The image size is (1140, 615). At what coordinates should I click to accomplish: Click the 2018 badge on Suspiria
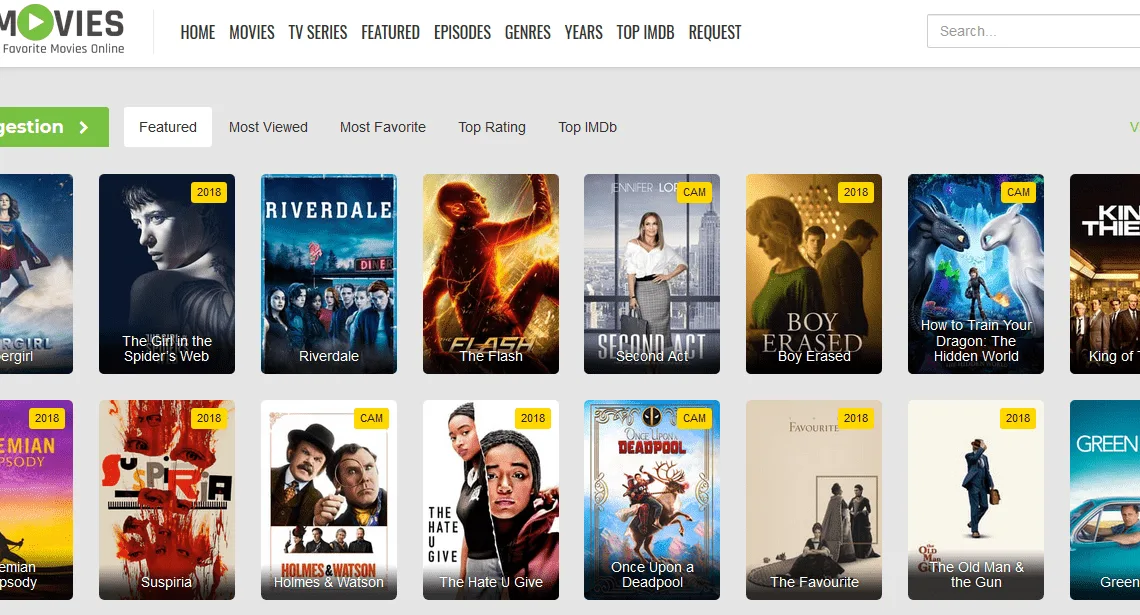tap(209, 418)
